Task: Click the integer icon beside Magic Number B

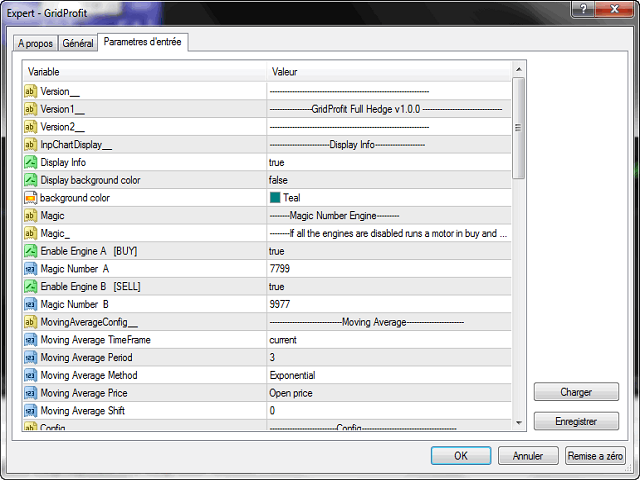Action: [x=31, y=304]
